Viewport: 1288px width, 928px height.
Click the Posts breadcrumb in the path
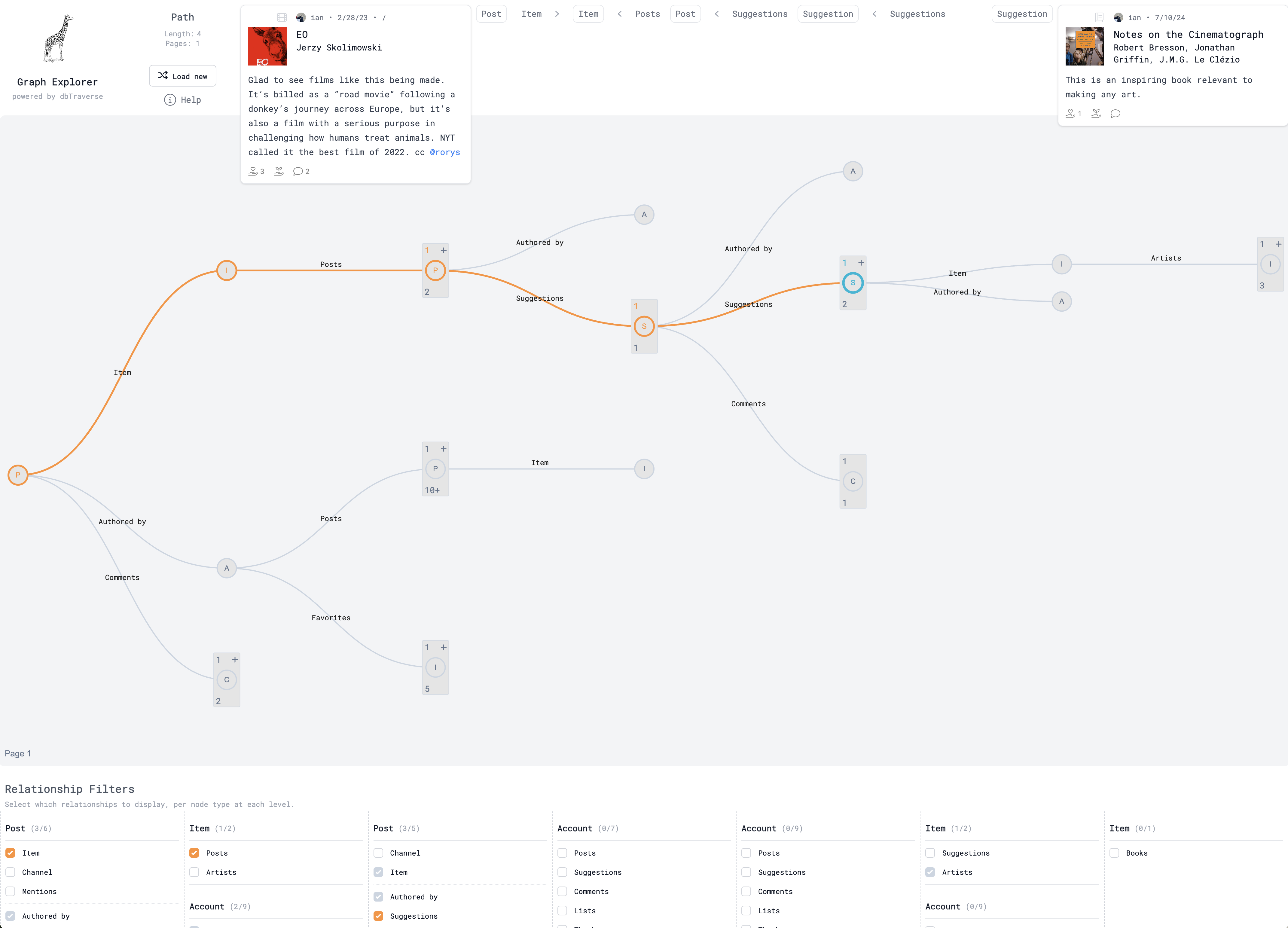point(647,14)
